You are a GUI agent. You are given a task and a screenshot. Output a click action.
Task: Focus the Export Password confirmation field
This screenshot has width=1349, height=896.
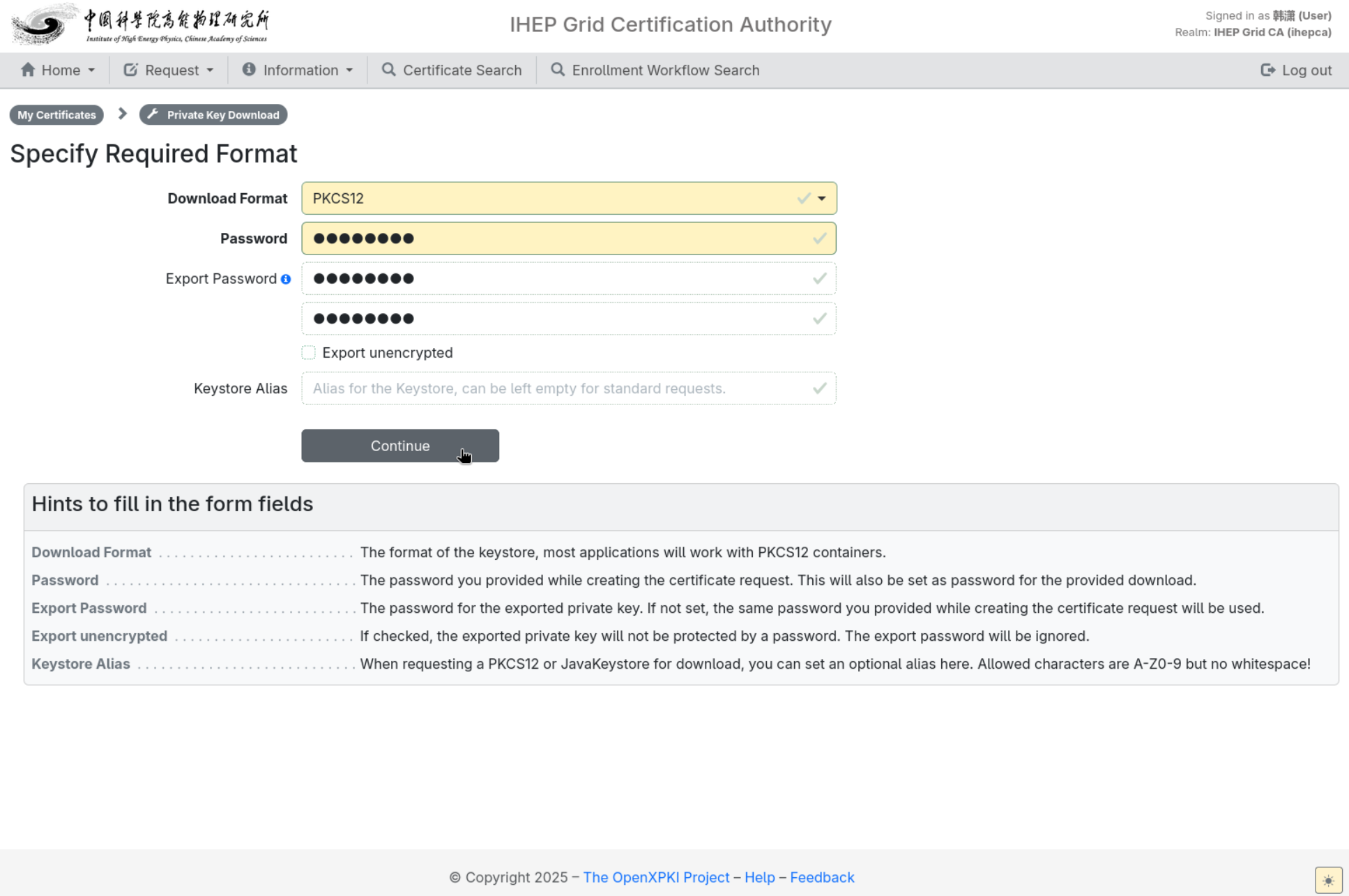(x=569, y=319)
